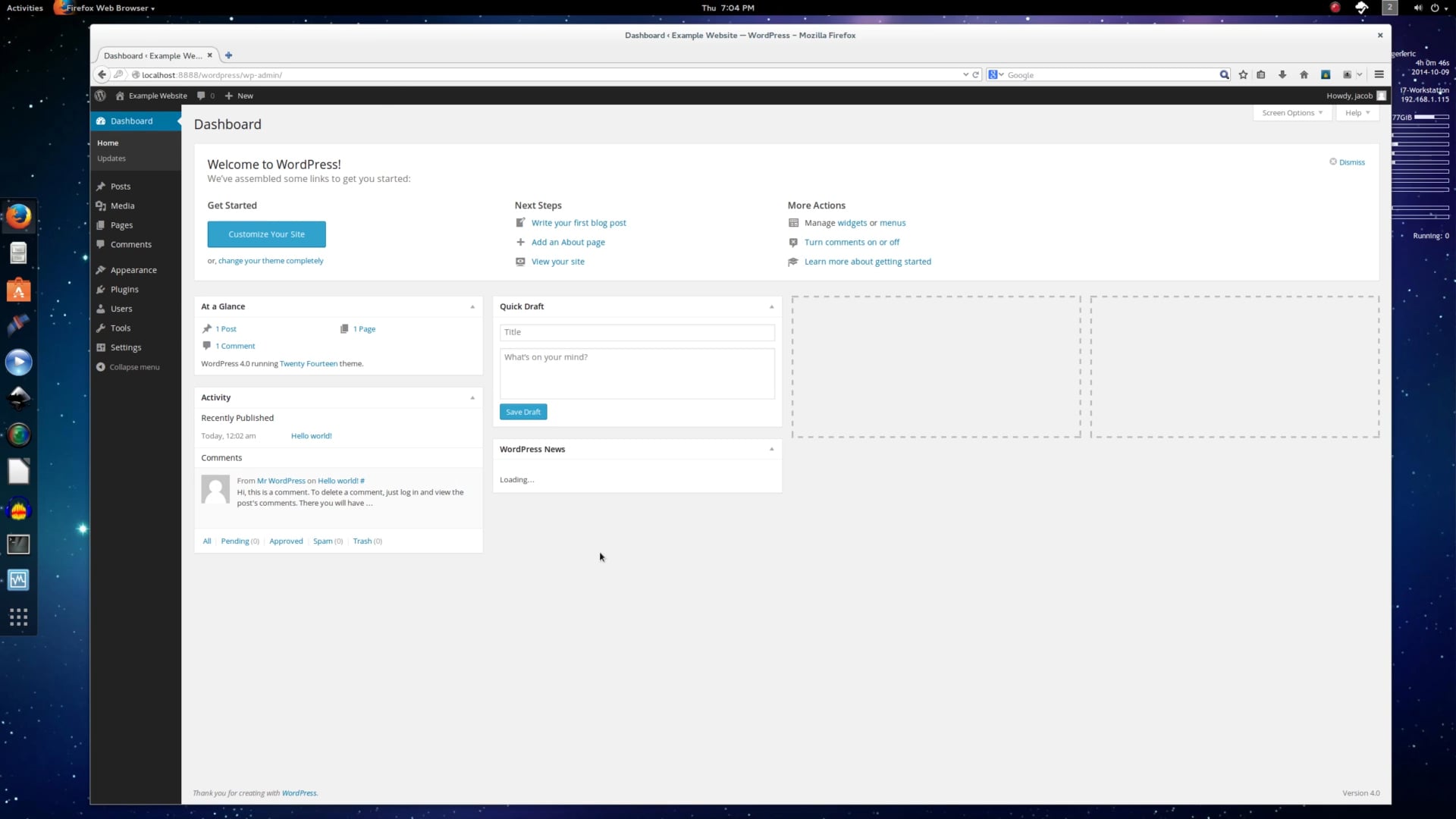Close the Dashboard browser tab
1456x819 pixels.
[210, 55]
